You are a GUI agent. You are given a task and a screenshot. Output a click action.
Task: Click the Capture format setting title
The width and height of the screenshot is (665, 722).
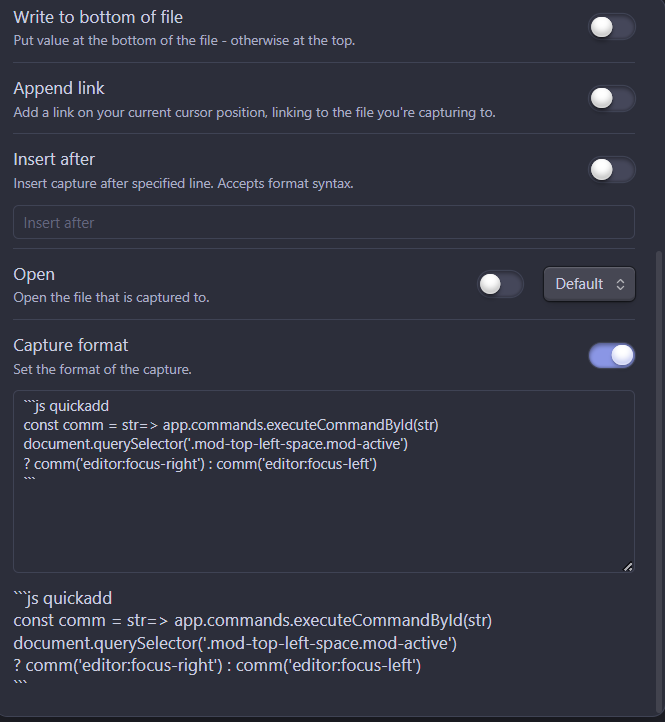coord(71,345)
